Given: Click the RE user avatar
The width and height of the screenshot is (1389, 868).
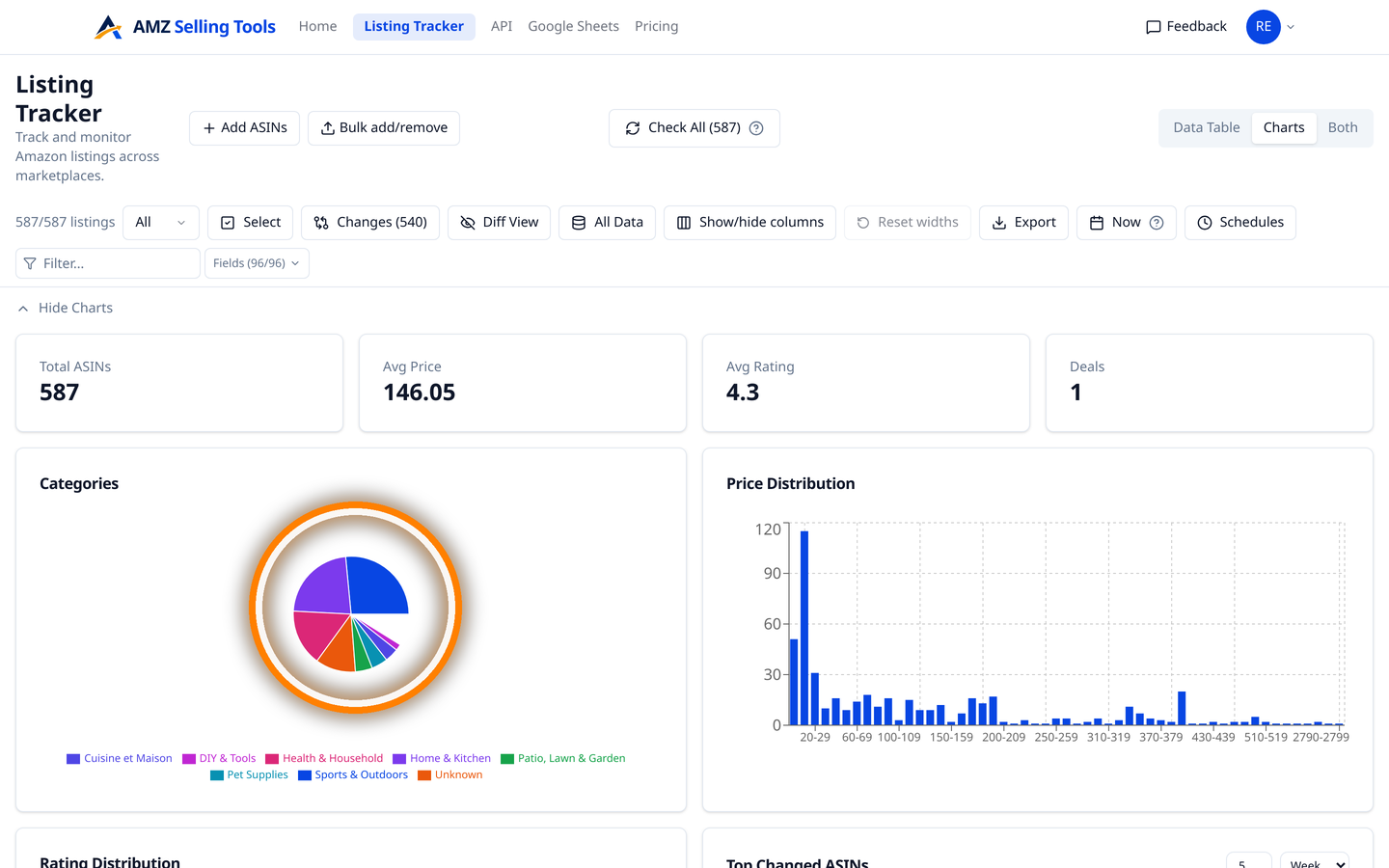Looking at the screenshot, I should [1263, 27].
